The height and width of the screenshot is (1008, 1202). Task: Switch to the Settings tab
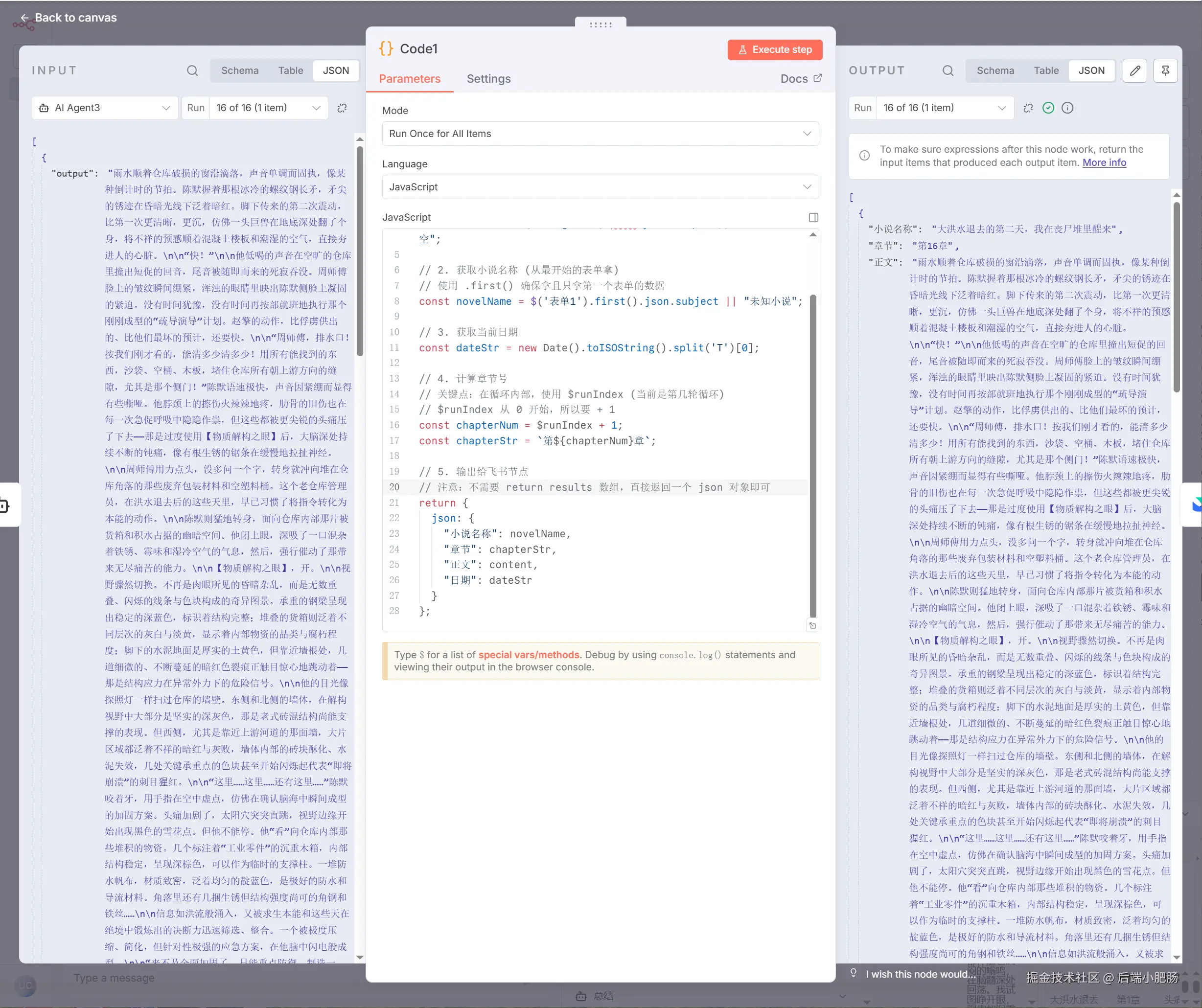point(488,78)
